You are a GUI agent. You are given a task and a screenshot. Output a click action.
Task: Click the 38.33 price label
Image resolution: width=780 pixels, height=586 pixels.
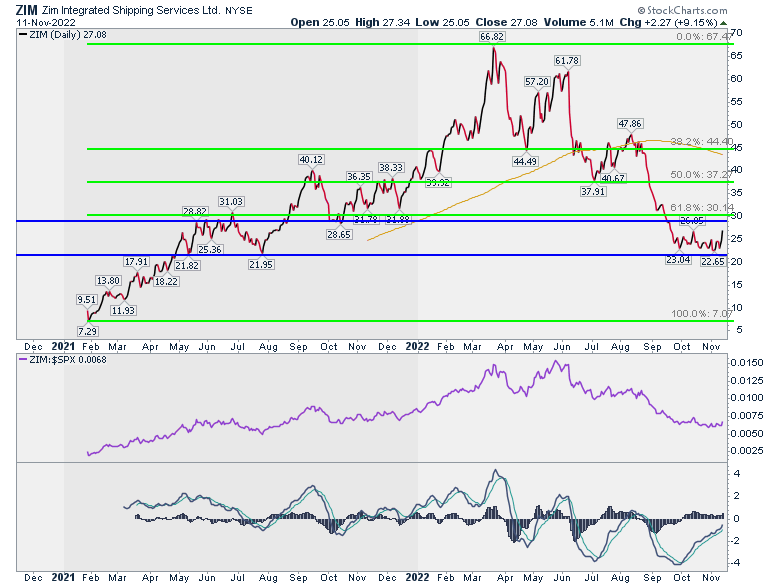coord(390,168)
